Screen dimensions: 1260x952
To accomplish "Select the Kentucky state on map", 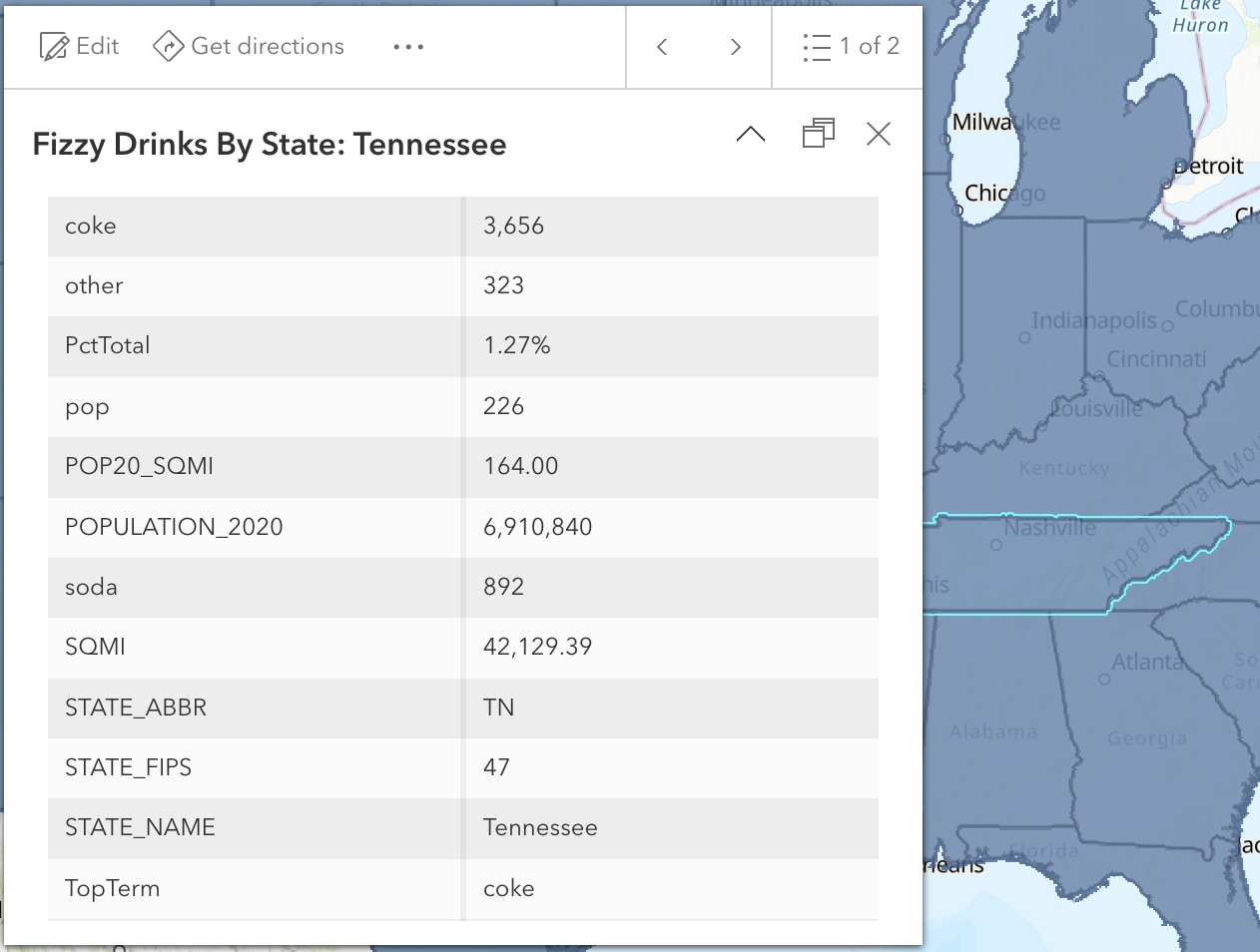I will 1063,468.
